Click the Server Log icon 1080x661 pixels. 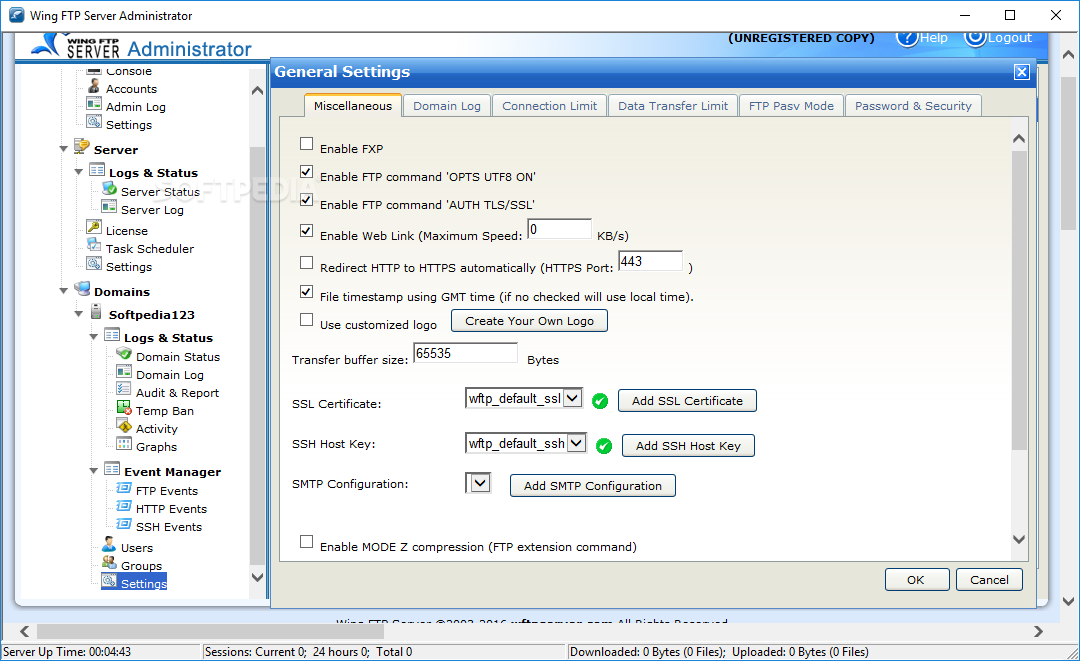(x=109, y=207)
